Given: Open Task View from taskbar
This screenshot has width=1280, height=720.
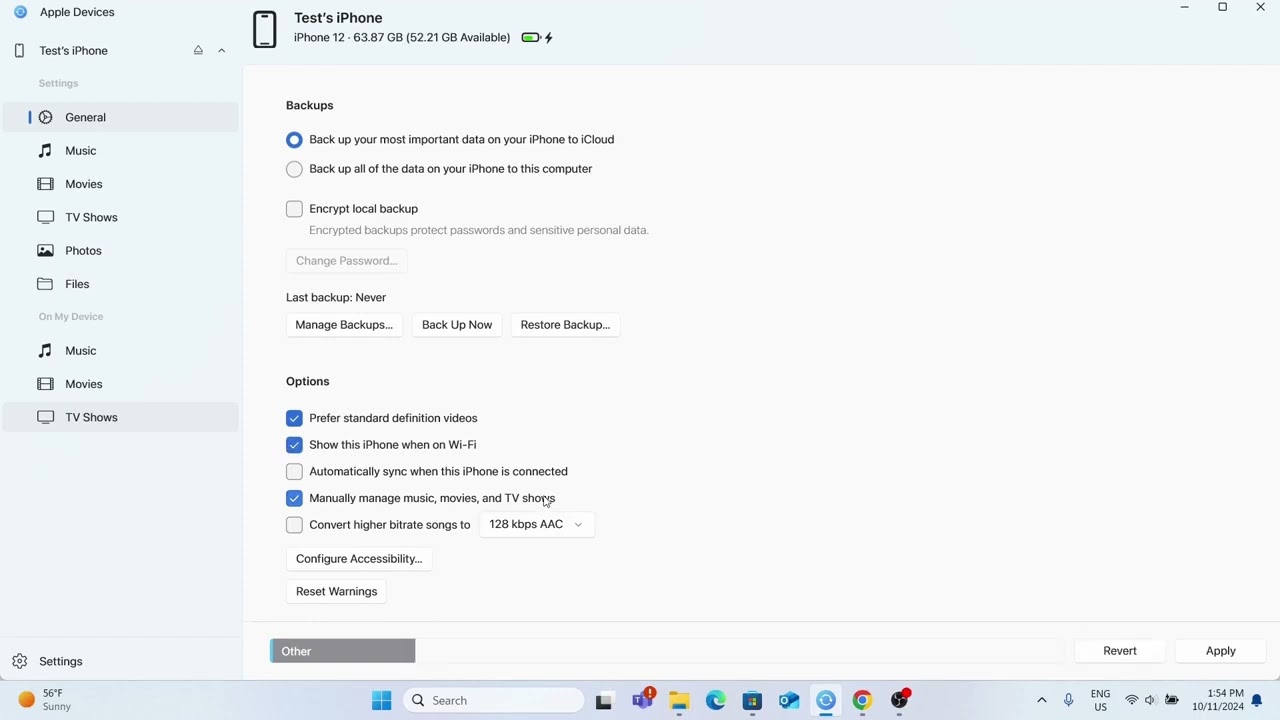Looking at the screenshot, I should click(604, 701).
